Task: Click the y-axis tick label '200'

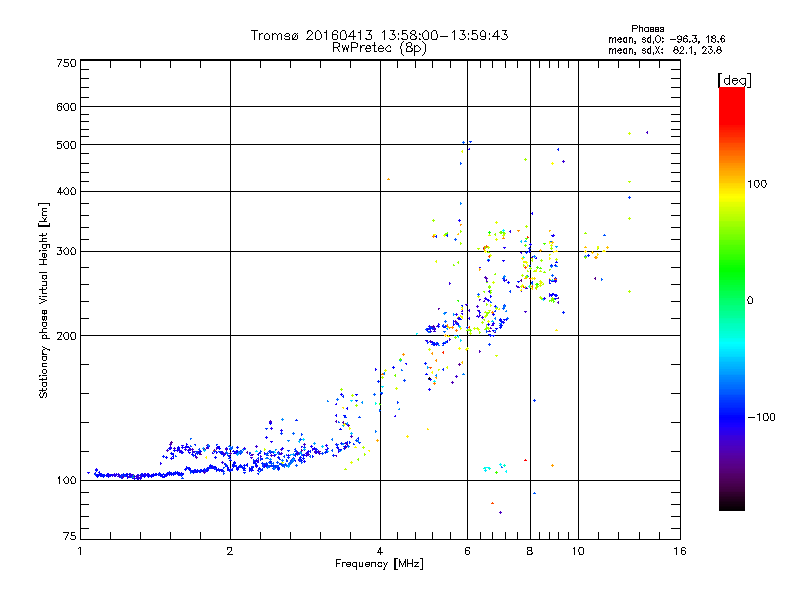Action: click(66, 336)
